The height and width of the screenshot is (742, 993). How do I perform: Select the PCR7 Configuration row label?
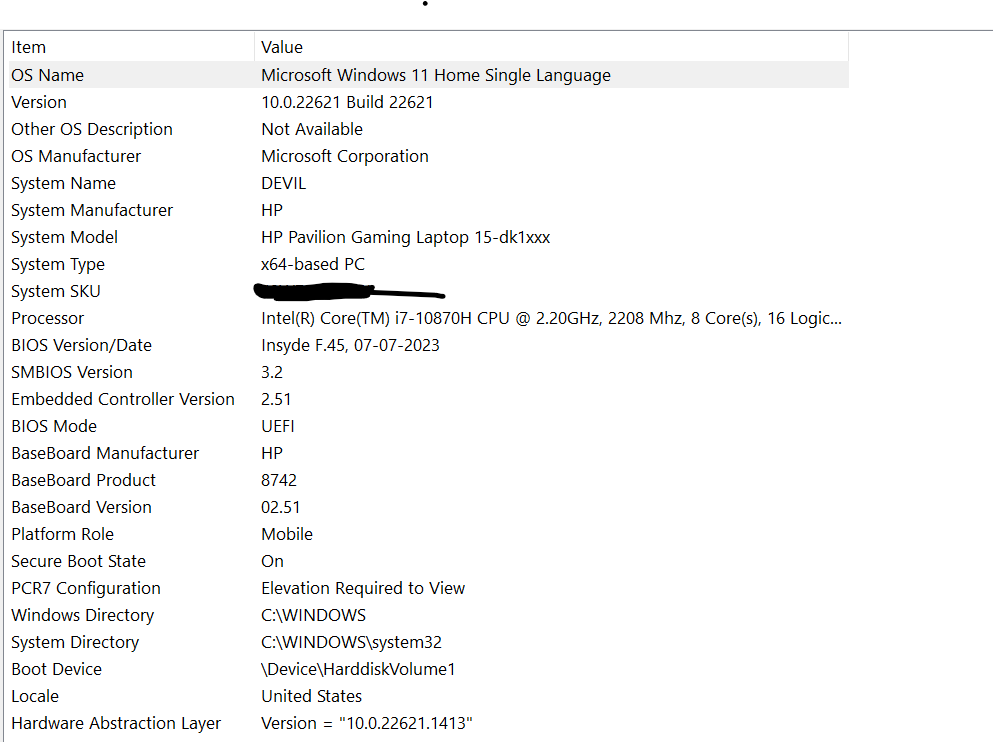[86, 589]
